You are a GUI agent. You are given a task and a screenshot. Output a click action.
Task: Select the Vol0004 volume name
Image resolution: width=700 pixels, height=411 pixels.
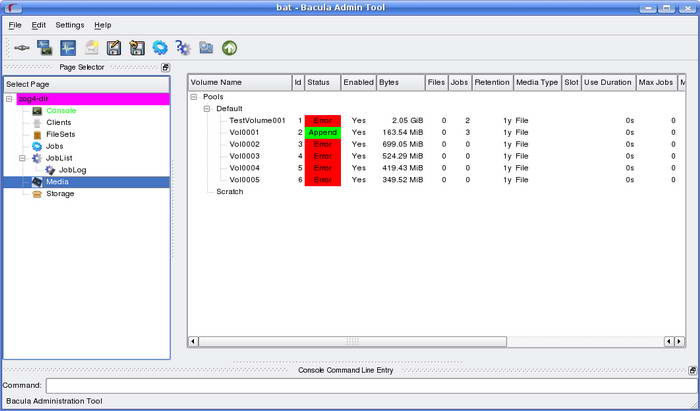coord(244,168)
